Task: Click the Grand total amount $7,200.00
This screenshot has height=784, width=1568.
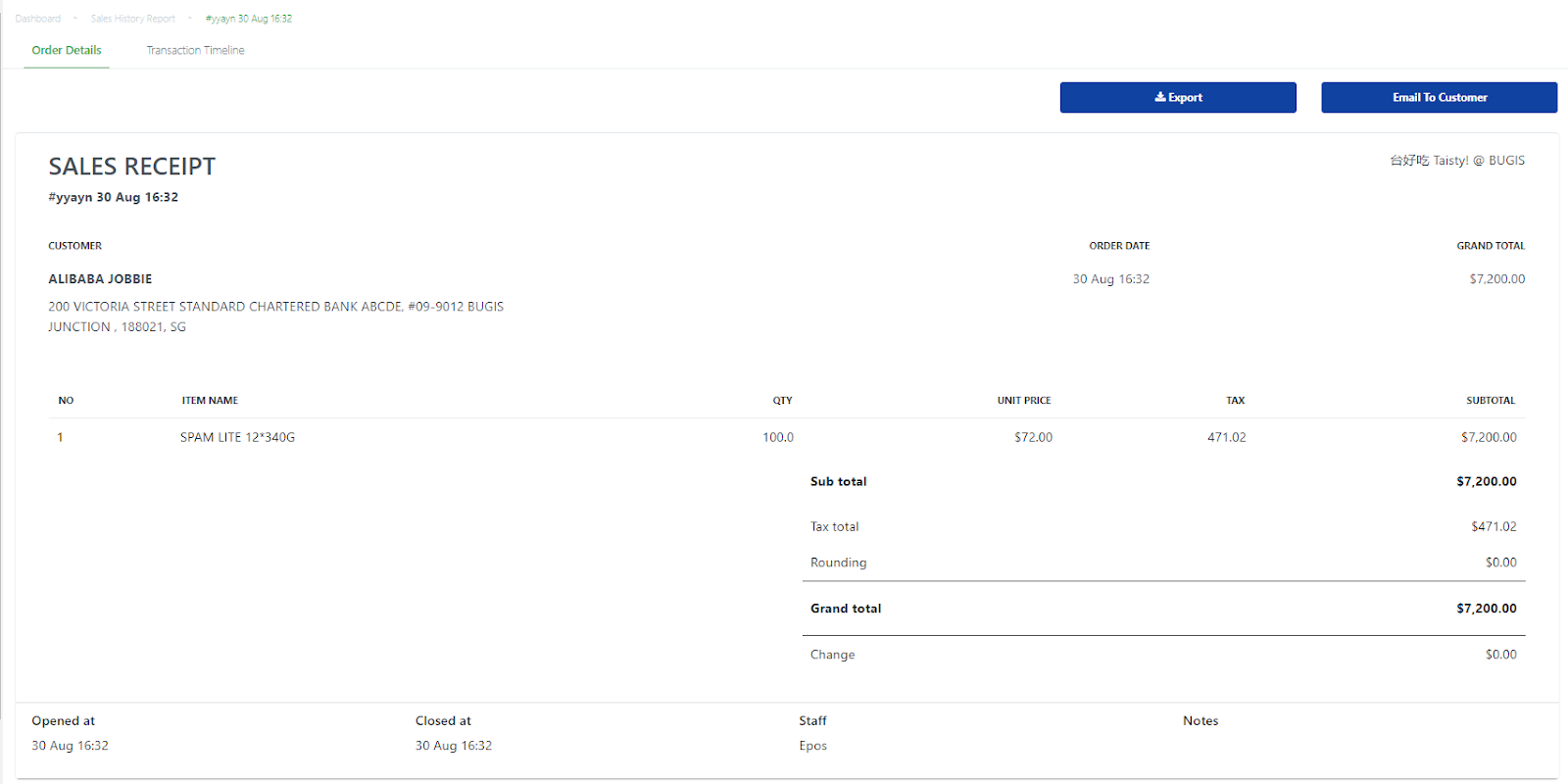Action: tap(1487, 609)
